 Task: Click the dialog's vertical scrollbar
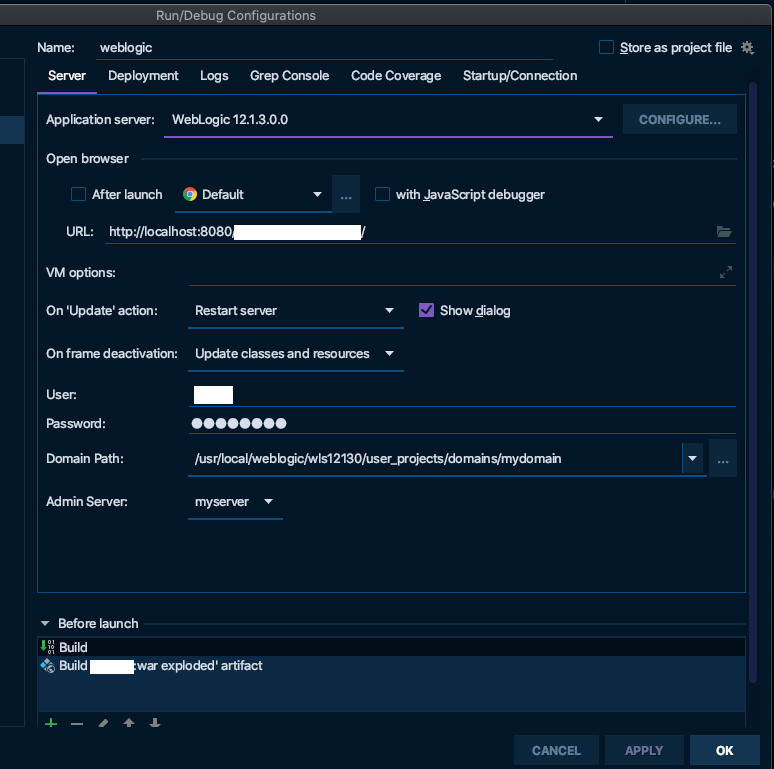(753, 383)
